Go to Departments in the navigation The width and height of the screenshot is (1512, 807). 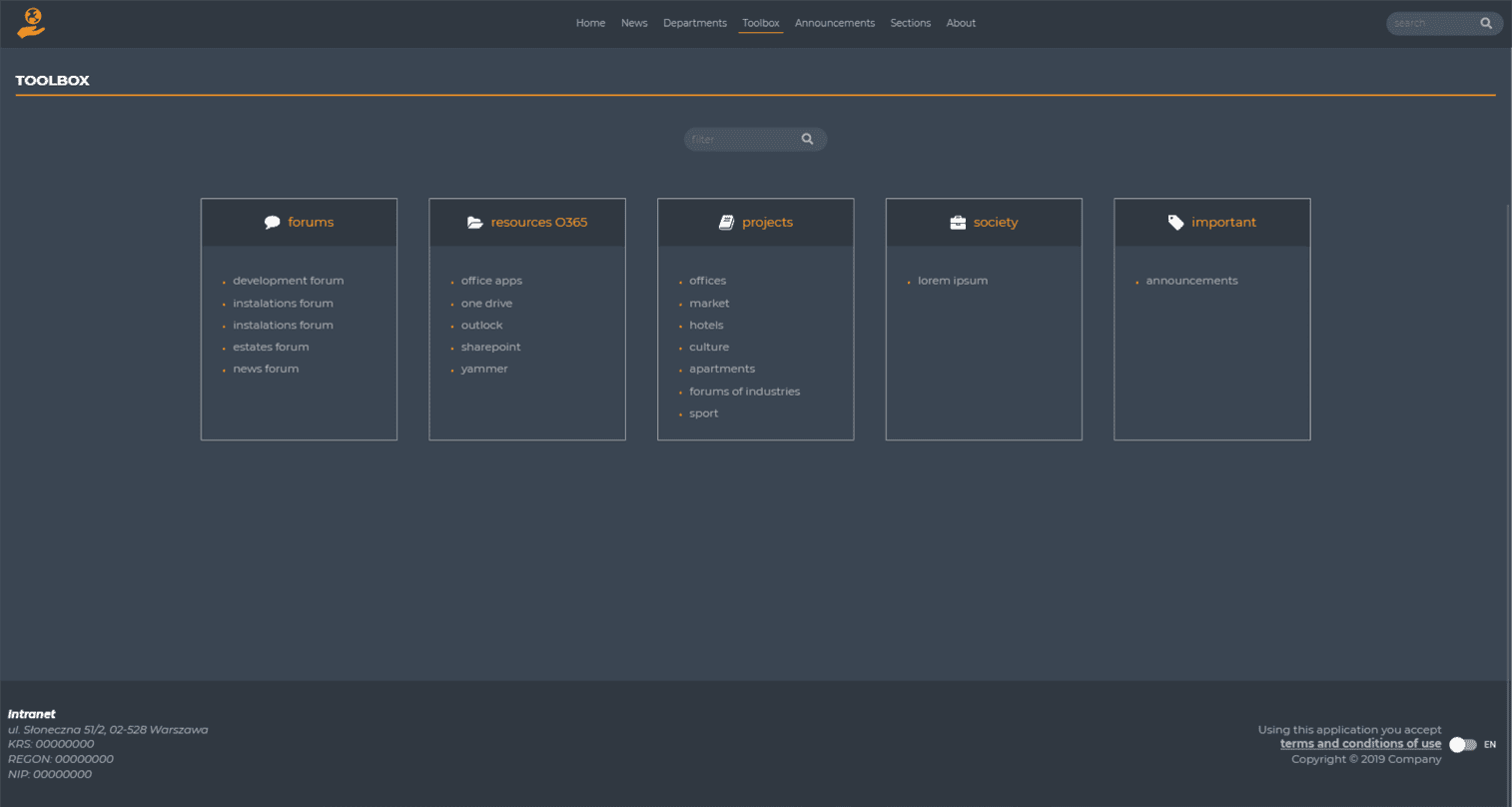click(x=695, y=23)
